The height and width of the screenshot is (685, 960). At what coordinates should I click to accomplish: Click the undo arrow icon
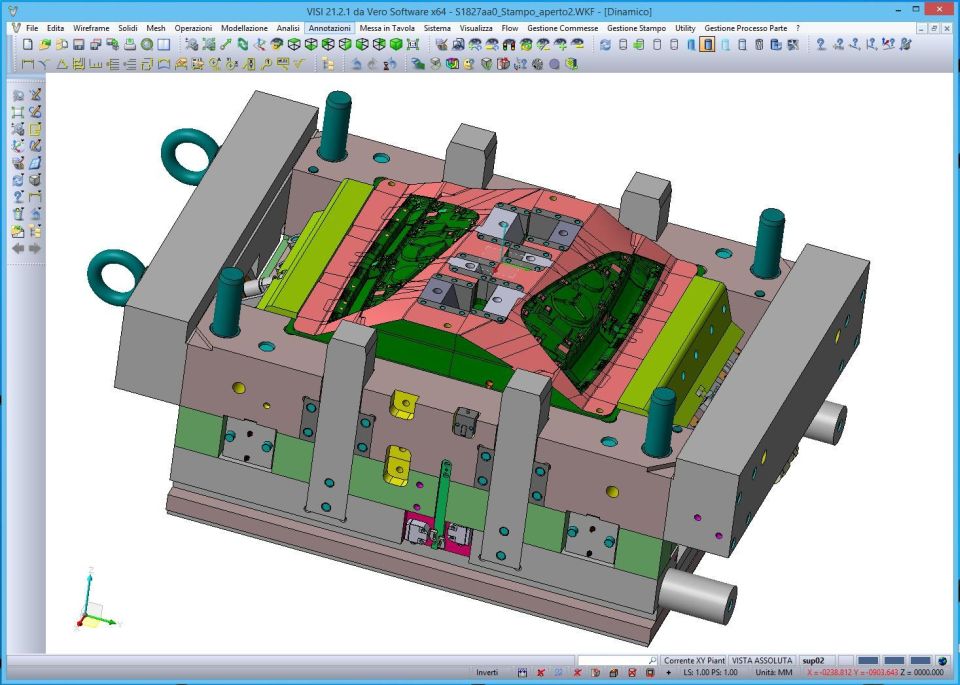[x=356, y=64]
